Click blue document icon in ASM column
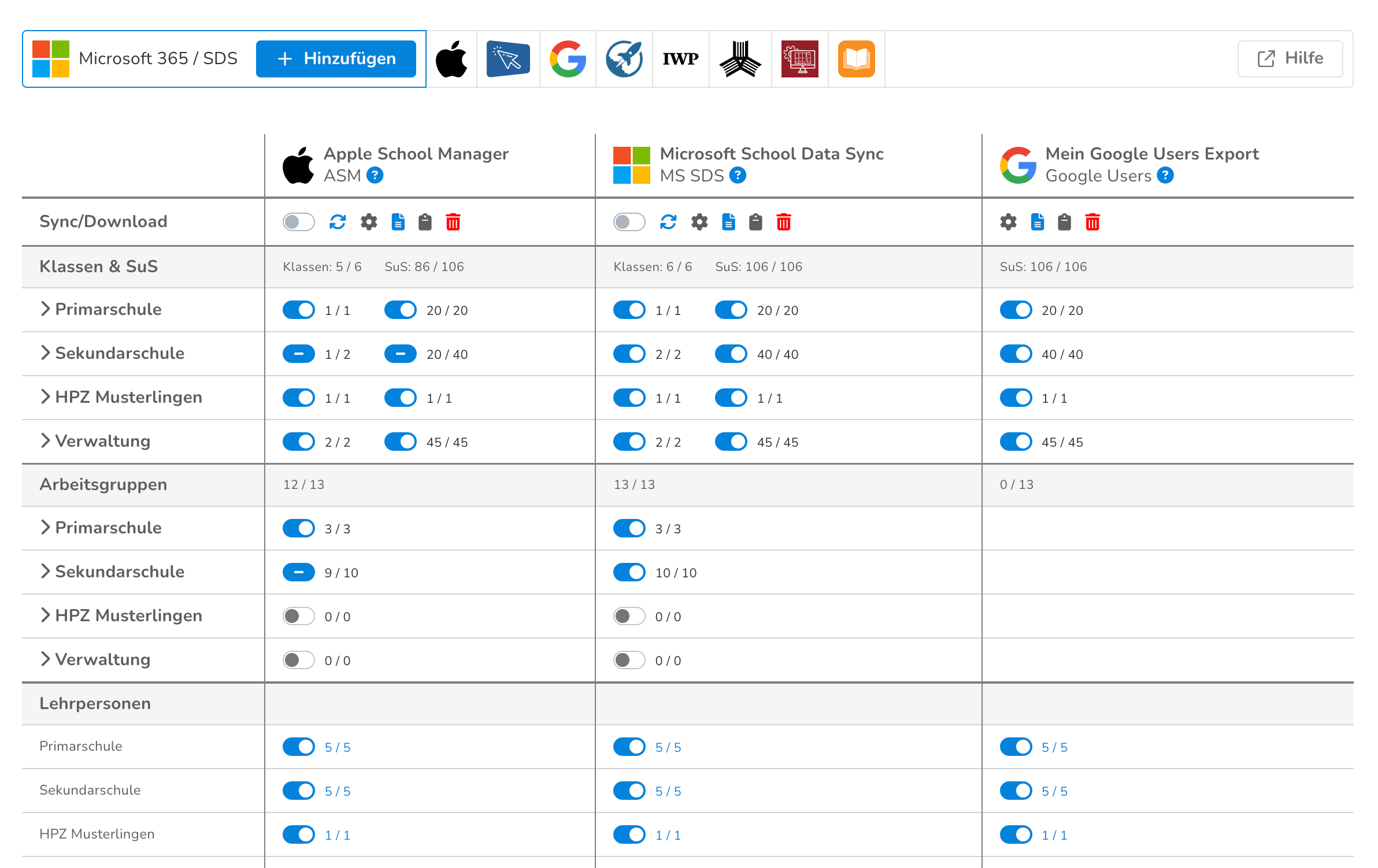The height and width of the screenshot is (868, 1378). 398,222
